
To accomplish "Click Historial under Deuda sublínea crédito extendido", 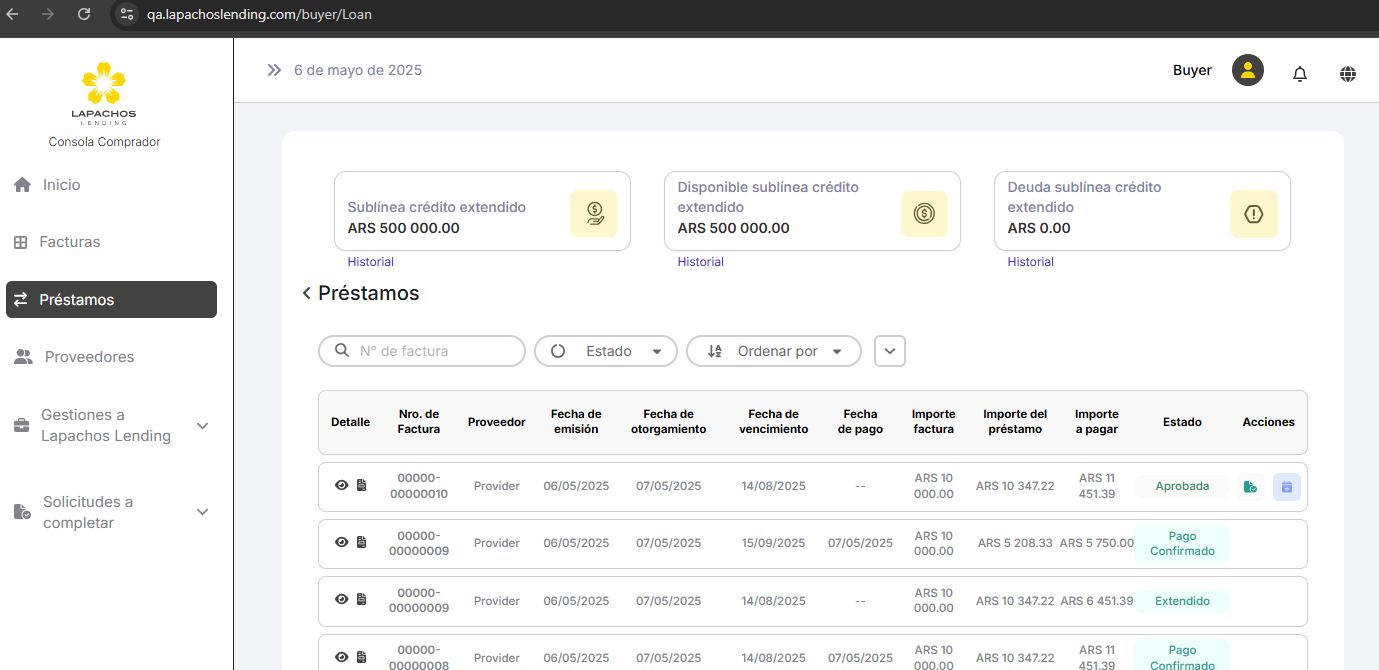I will [x=1030, y=262].
